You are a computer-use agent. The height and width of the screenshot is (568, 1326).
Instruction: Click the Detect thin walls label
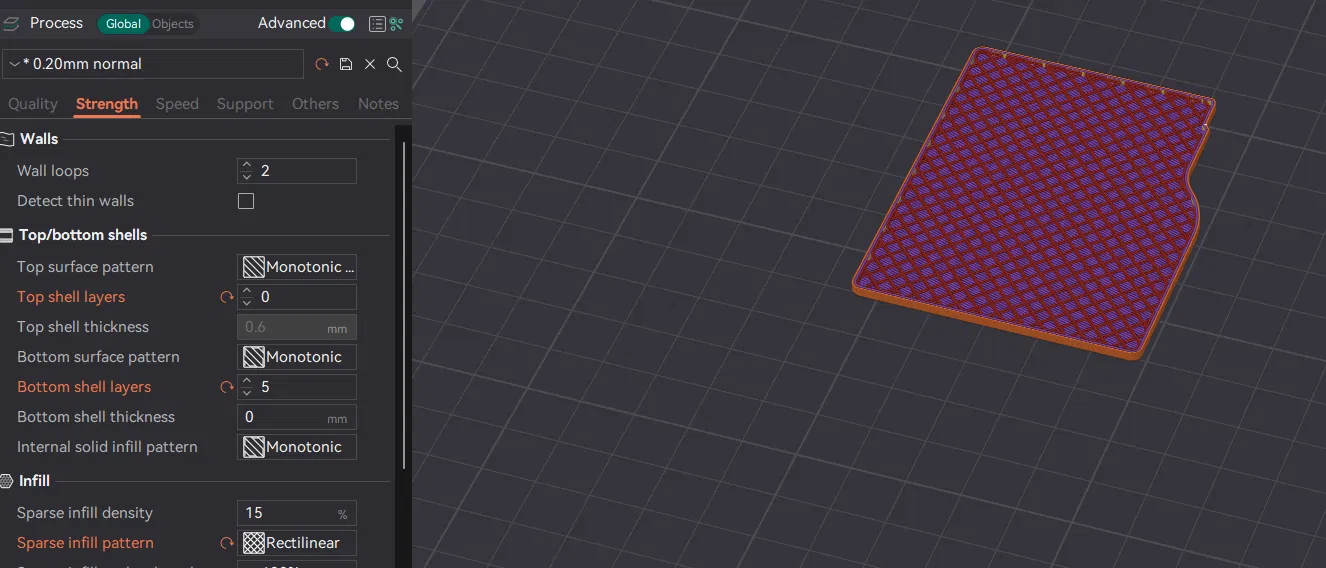pyautogui.click(x=75, y=201)
